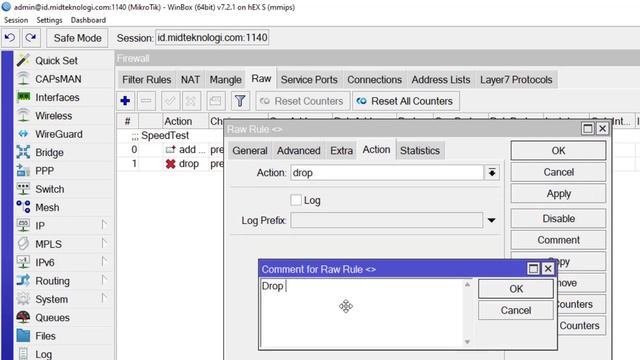Confirm comment dialog with OK

(x=516, y=289)
